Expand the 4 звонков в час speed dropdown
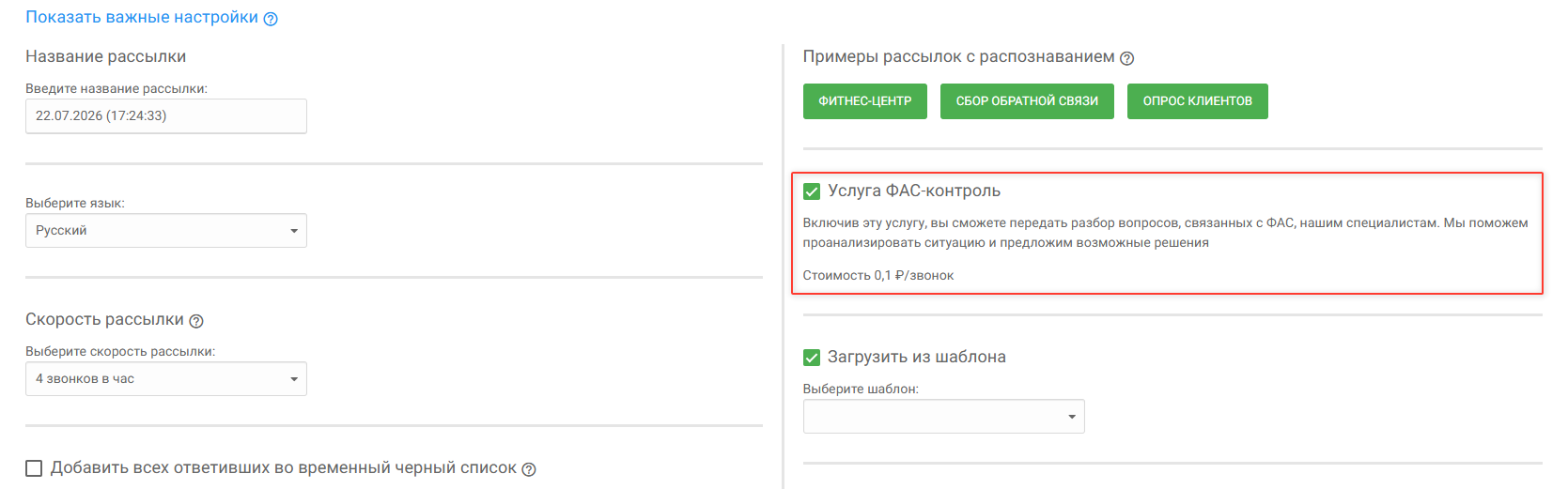Screen dimensions: 1568x489 166,379
